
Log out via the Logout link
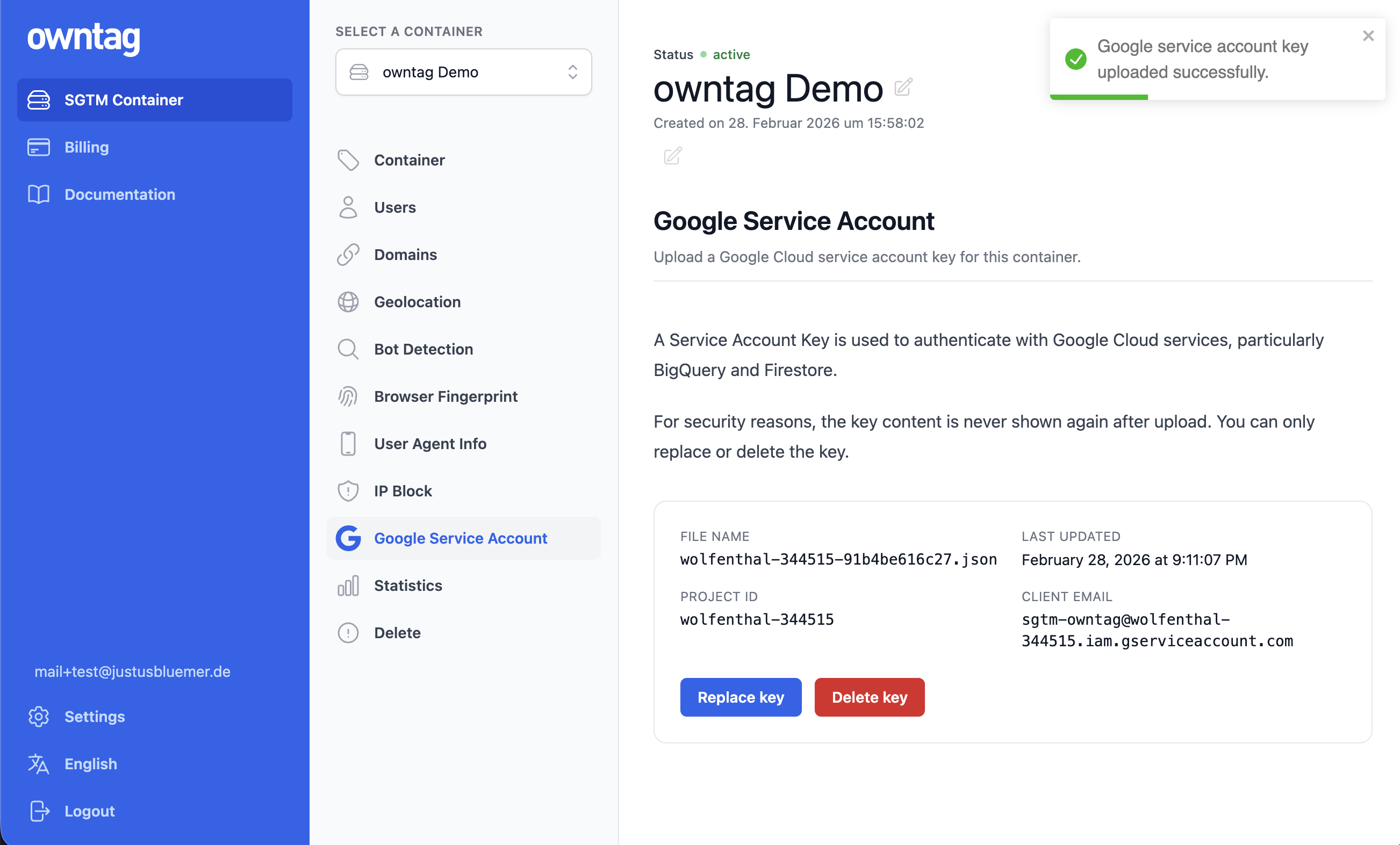pyautogui.click(x=89, y=811)
